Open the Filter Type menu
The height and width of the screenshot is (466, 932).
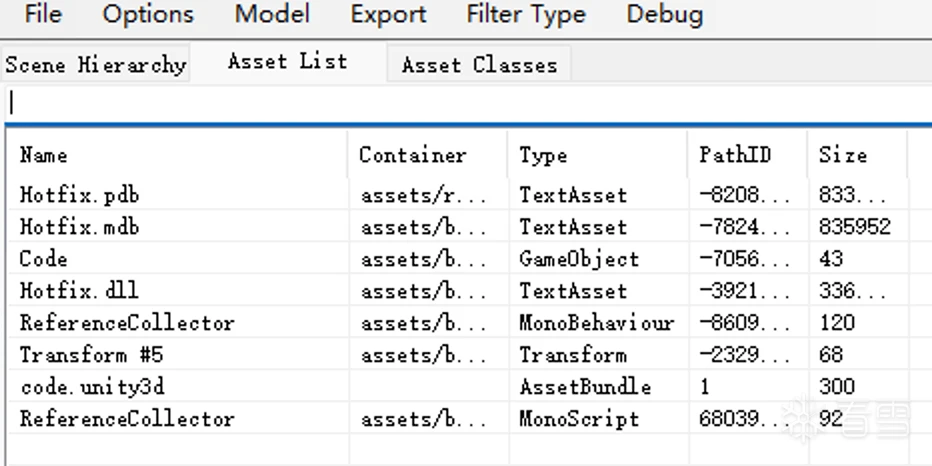pos(526,14)
